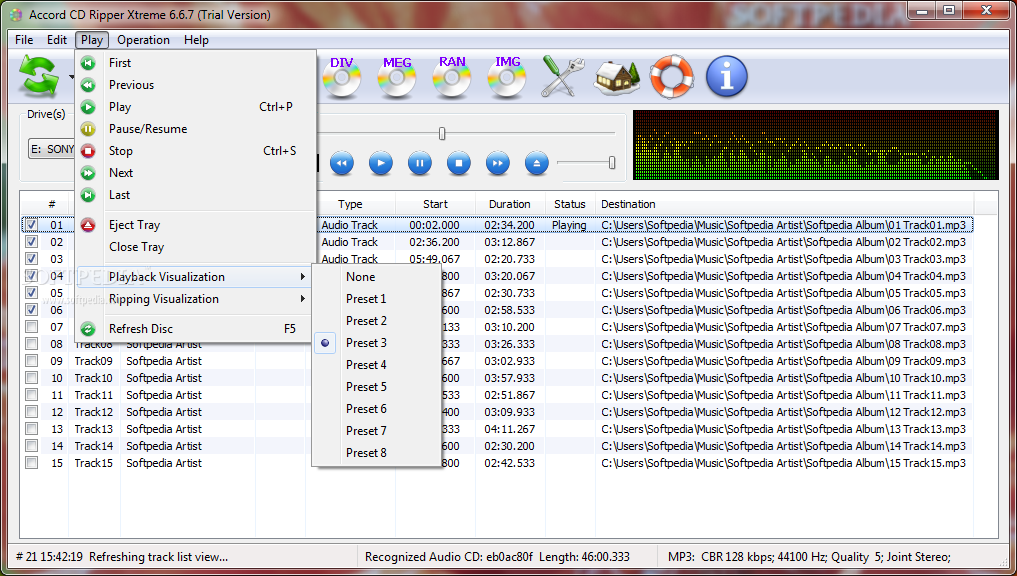Select Preset 6 visualization

[376, 409]
